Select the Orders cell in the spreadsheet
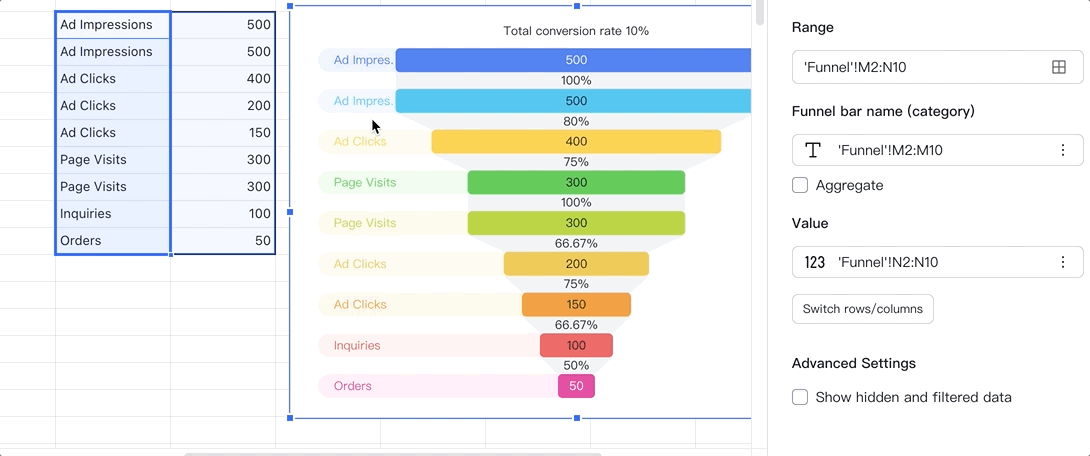Screen dimensions: 1090x456 click(112, 241)
